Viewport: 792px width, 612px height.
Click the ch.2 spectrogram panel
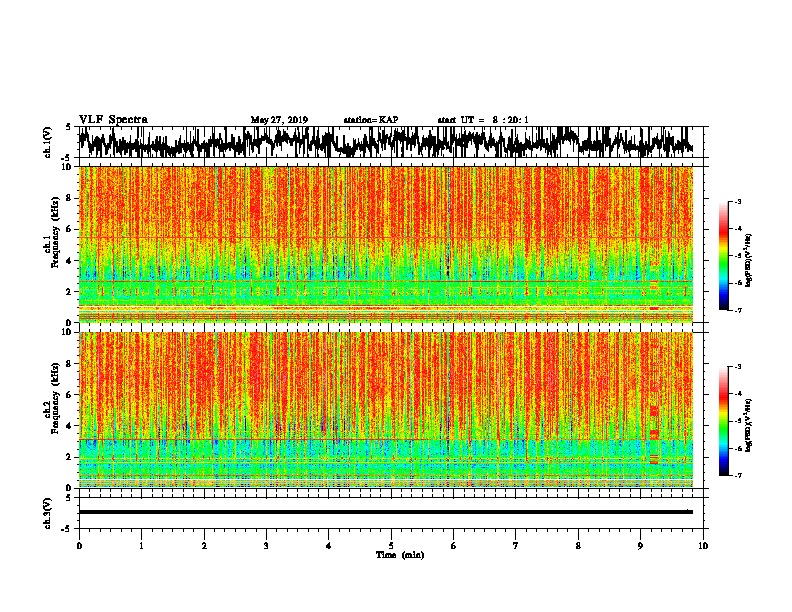(x=391, y=410)
